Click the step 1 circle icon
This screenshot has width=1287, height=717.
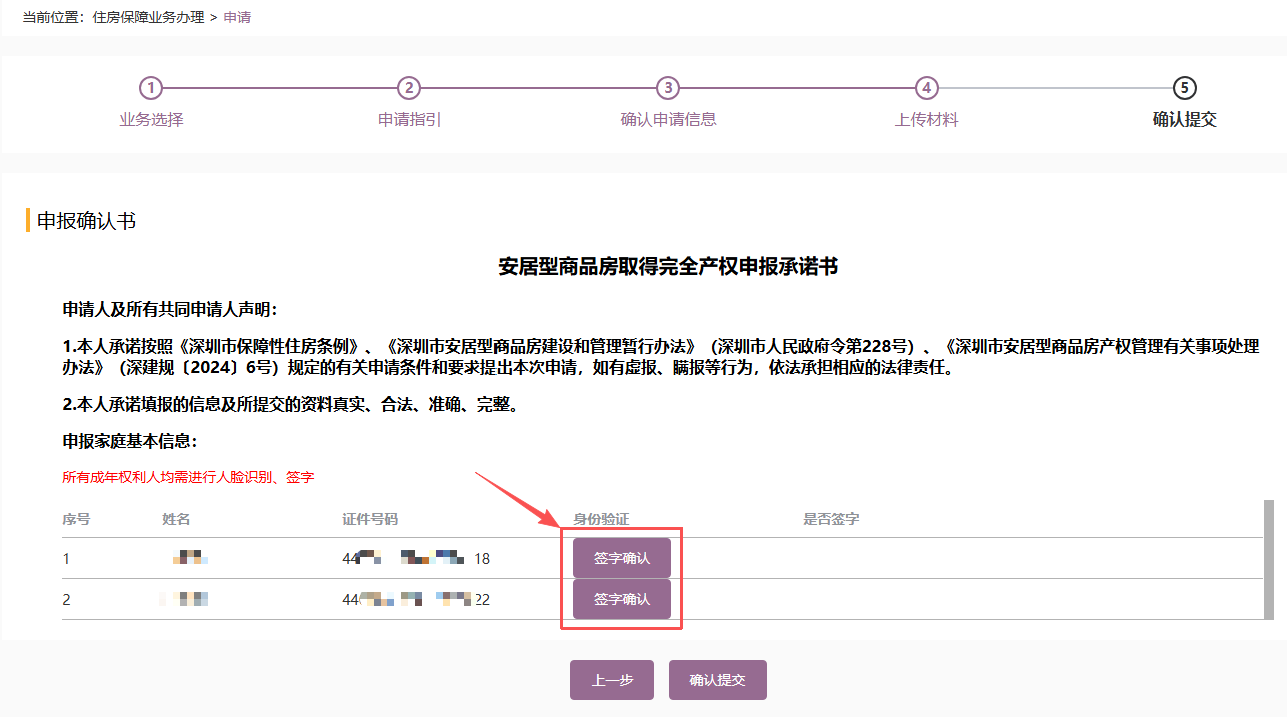(150, 88)
